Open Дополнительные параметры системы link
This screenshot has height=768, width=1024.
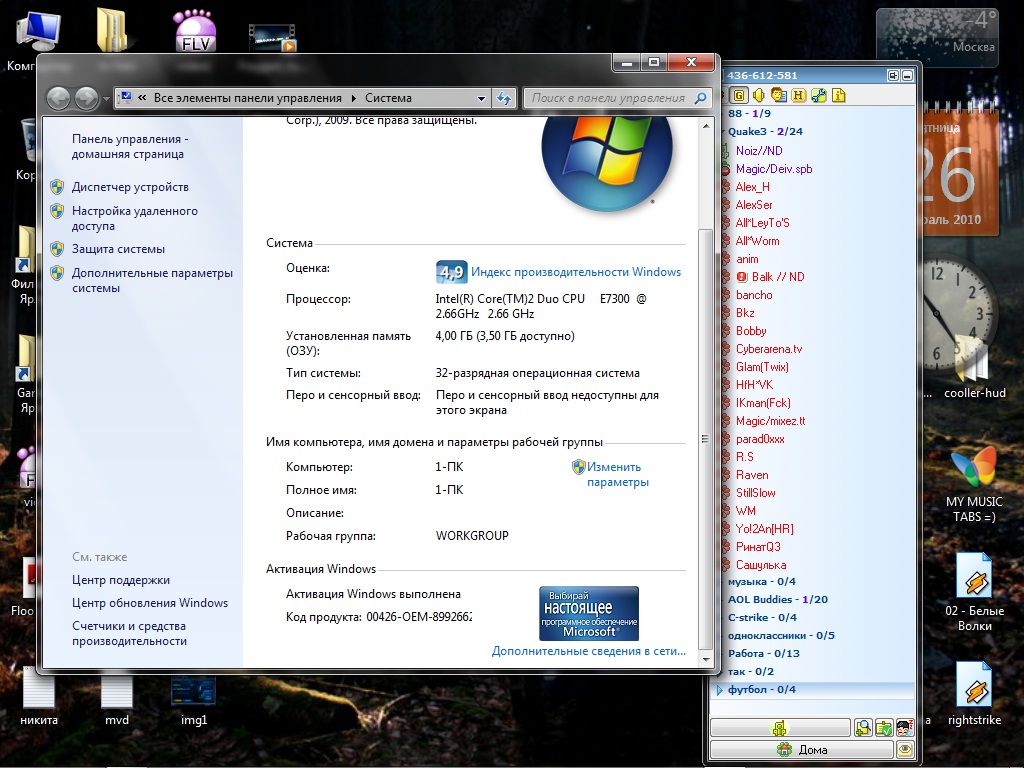(152, 280)
